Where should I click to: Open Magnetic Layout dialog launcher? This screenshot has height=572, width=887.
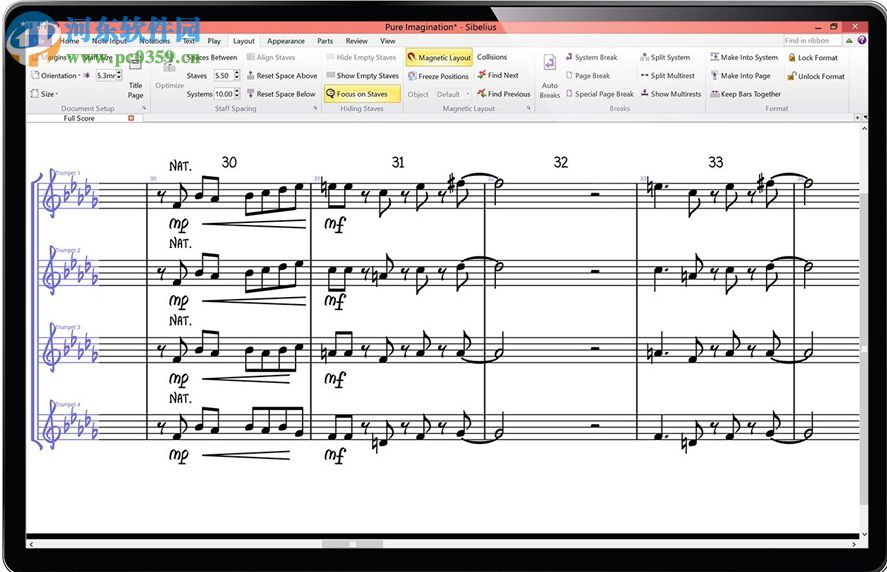(529, 108)
